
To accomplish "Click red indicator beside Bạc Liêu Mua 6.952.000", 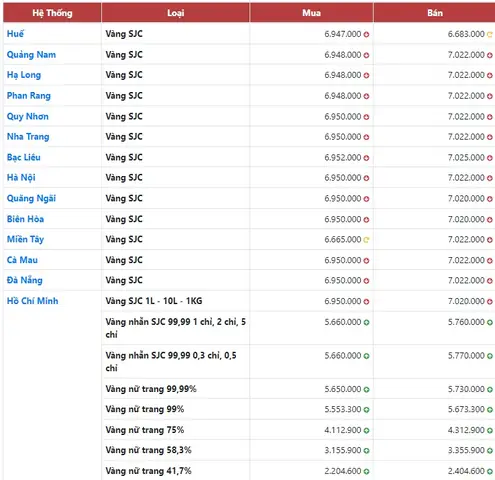I will pyautogui.click(x=366, y=158).
